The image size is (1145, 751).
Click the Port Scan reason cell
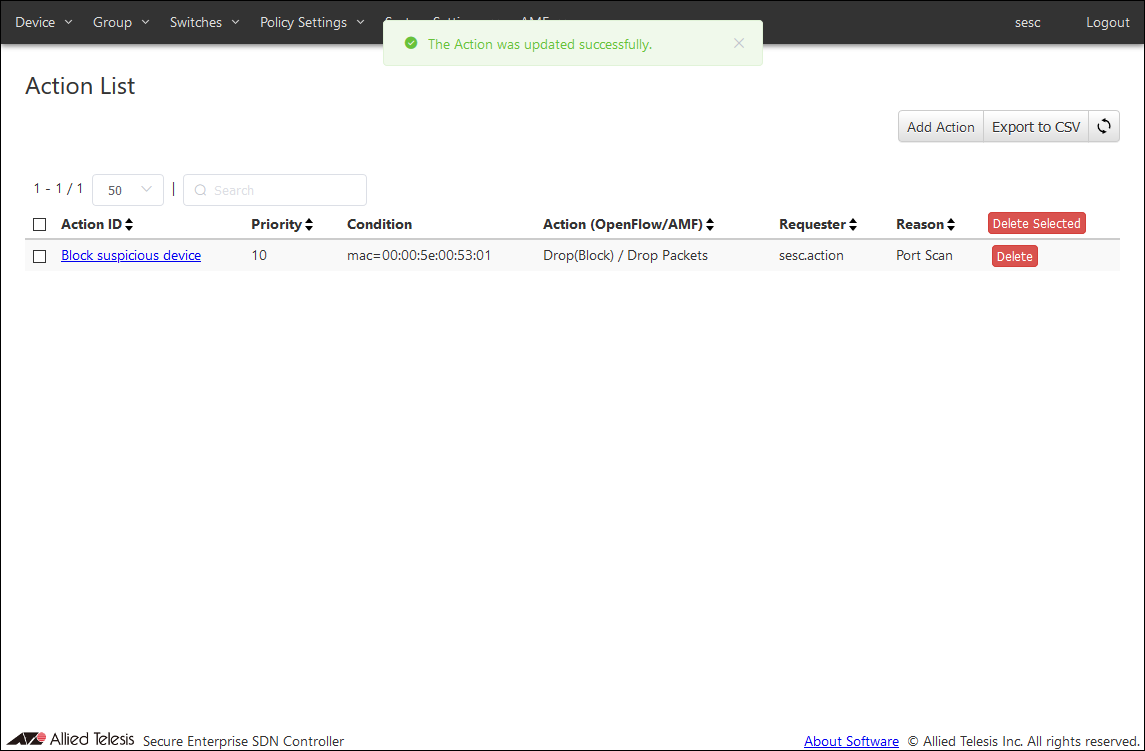pyautogui.click(x=924, y=255)
